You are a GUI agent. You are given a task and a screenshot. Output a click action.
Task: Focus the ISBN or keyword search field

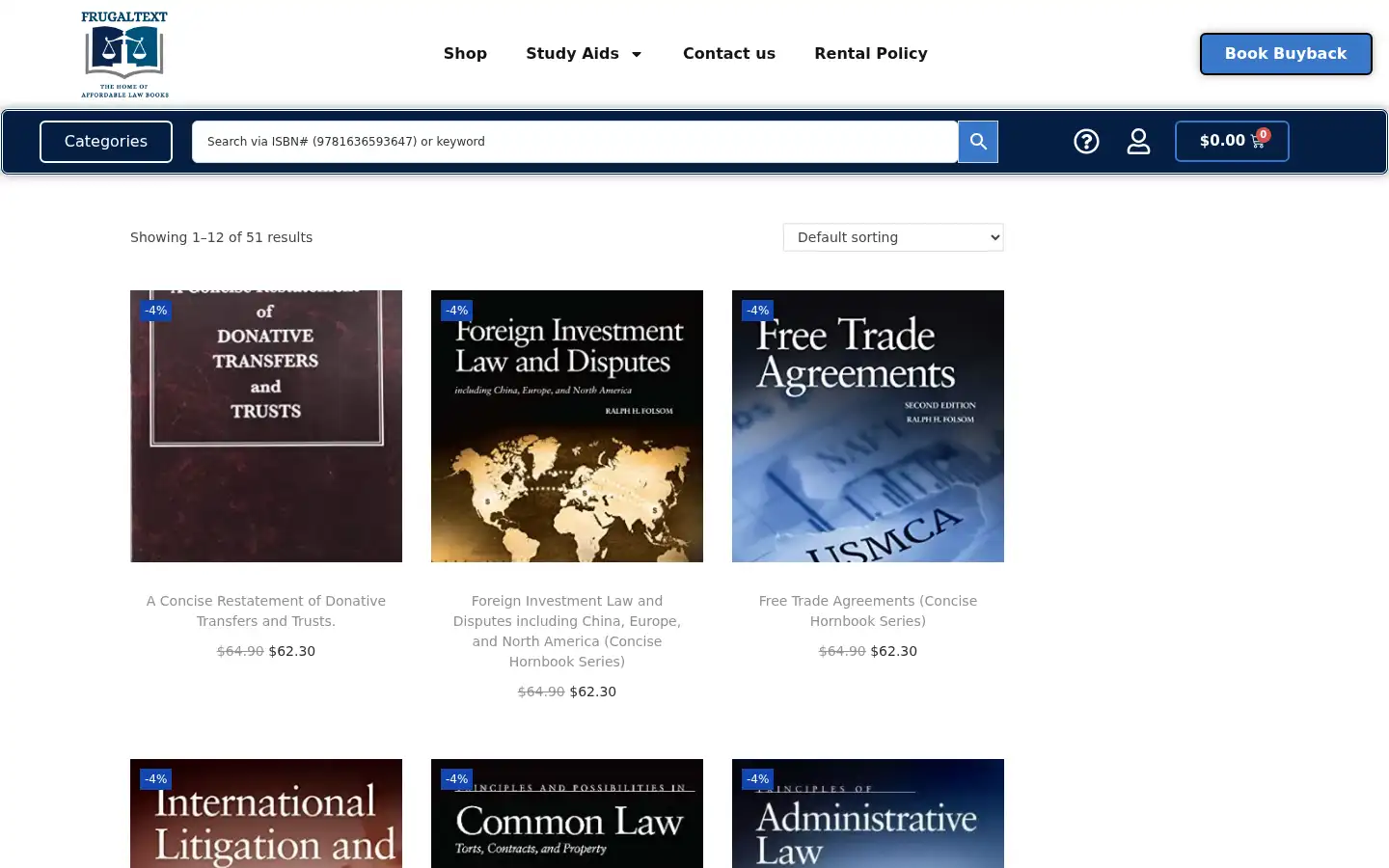point(575,142)
